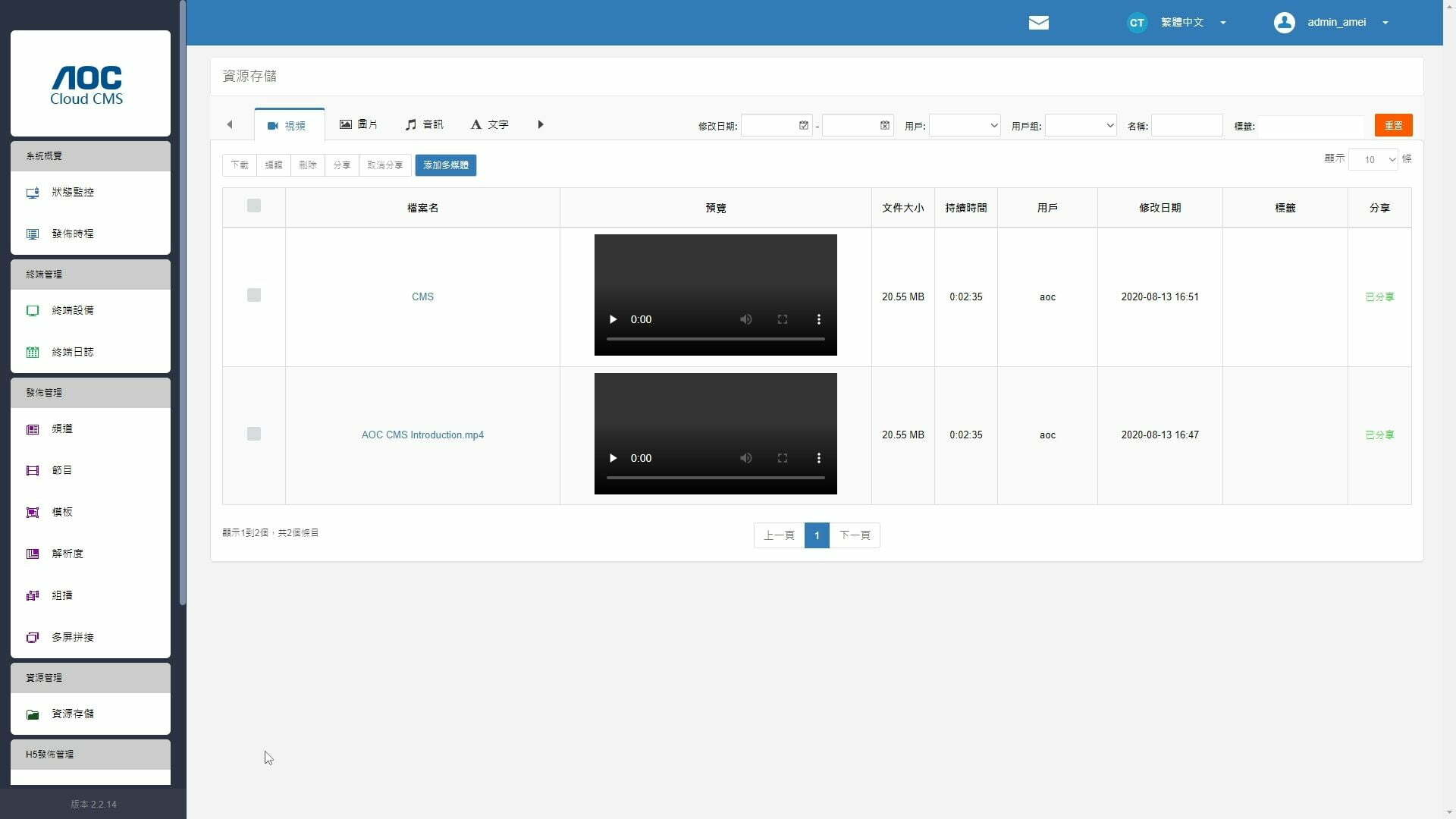The width and height of the screenshot is (1456, 819).
Task: Expand the 用戶 filter dropdown
Action: (x=964, y=125)
